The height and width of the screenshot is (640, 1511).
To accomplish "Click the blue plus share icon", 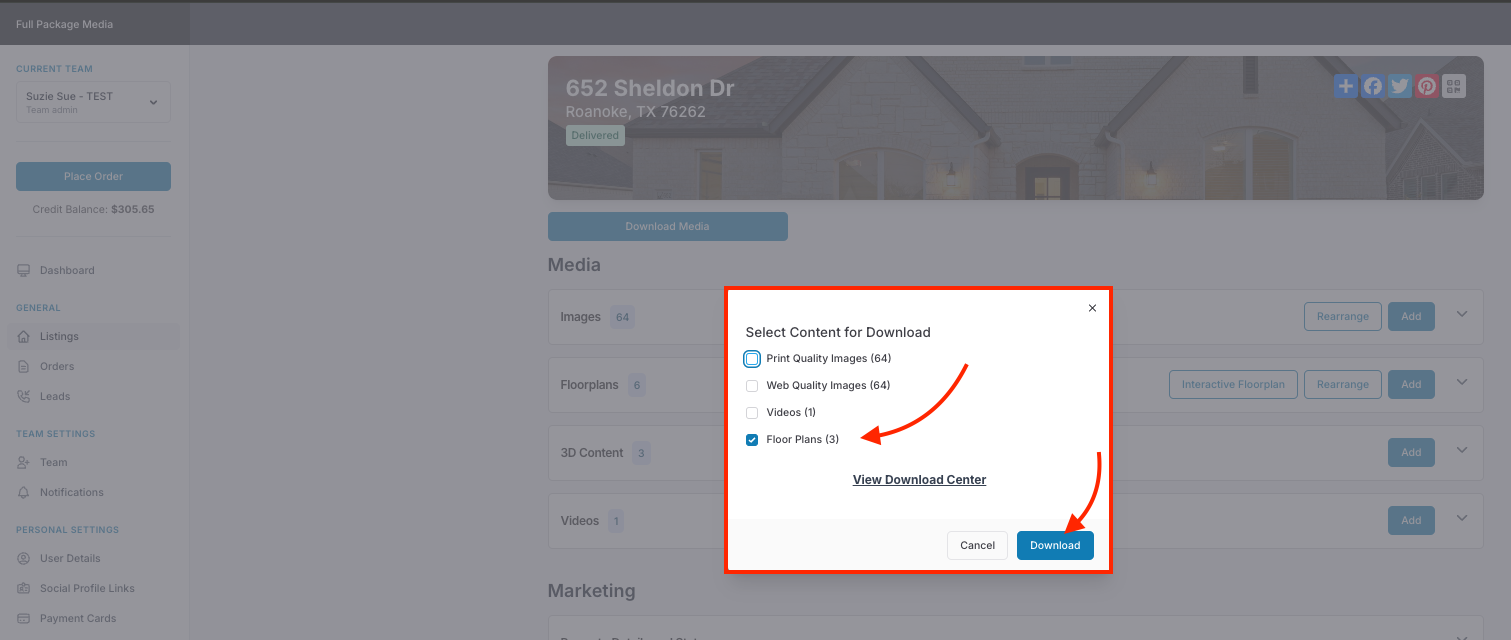I will point(1346,86).
